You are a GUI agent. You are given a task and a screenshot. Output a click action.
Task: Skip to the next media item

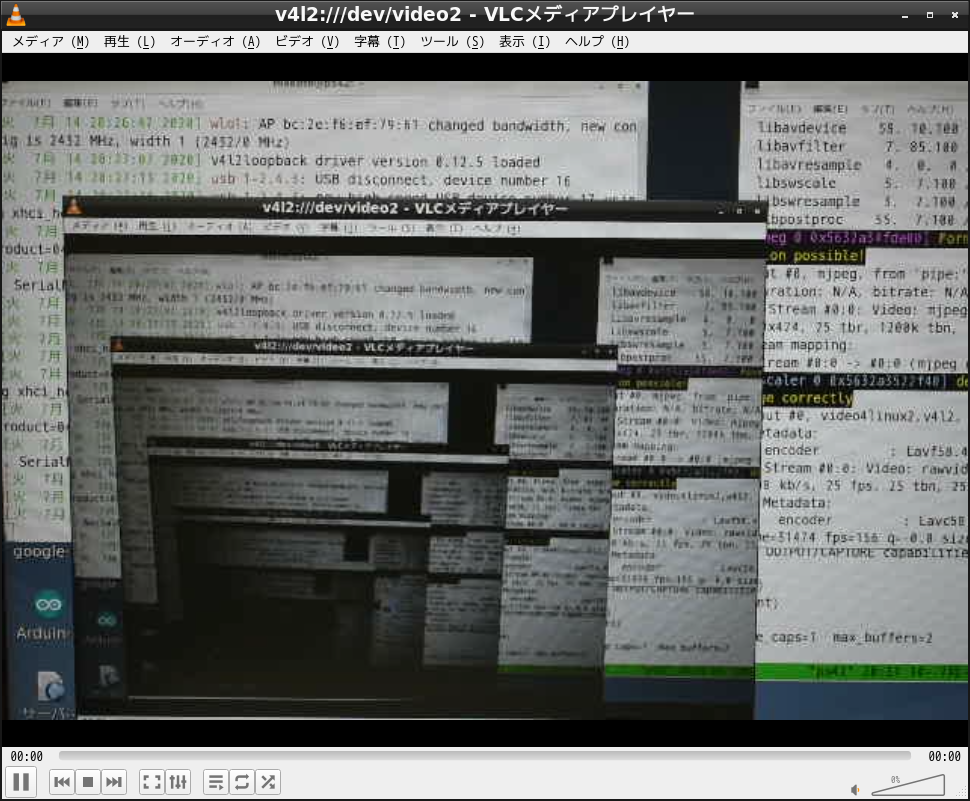(x=114, y=782)
